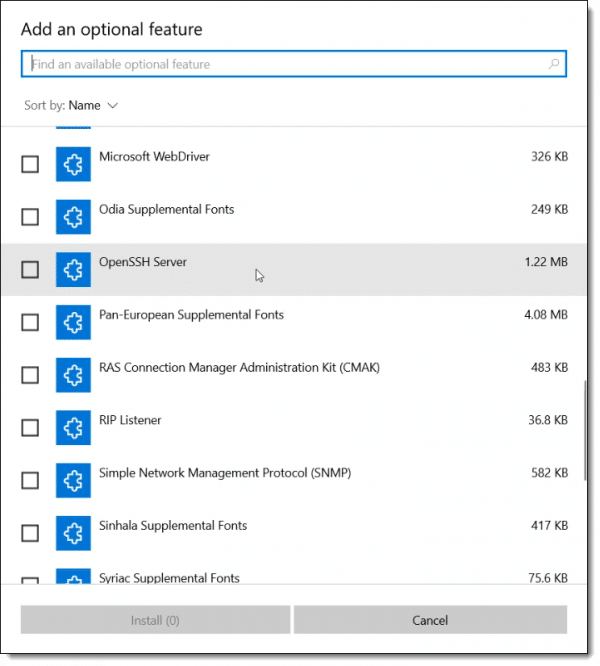The height and width of the screenshot is (666, 600).
Task: Click Pan-European Supplemental Fonts text
Action: [191, 315]
